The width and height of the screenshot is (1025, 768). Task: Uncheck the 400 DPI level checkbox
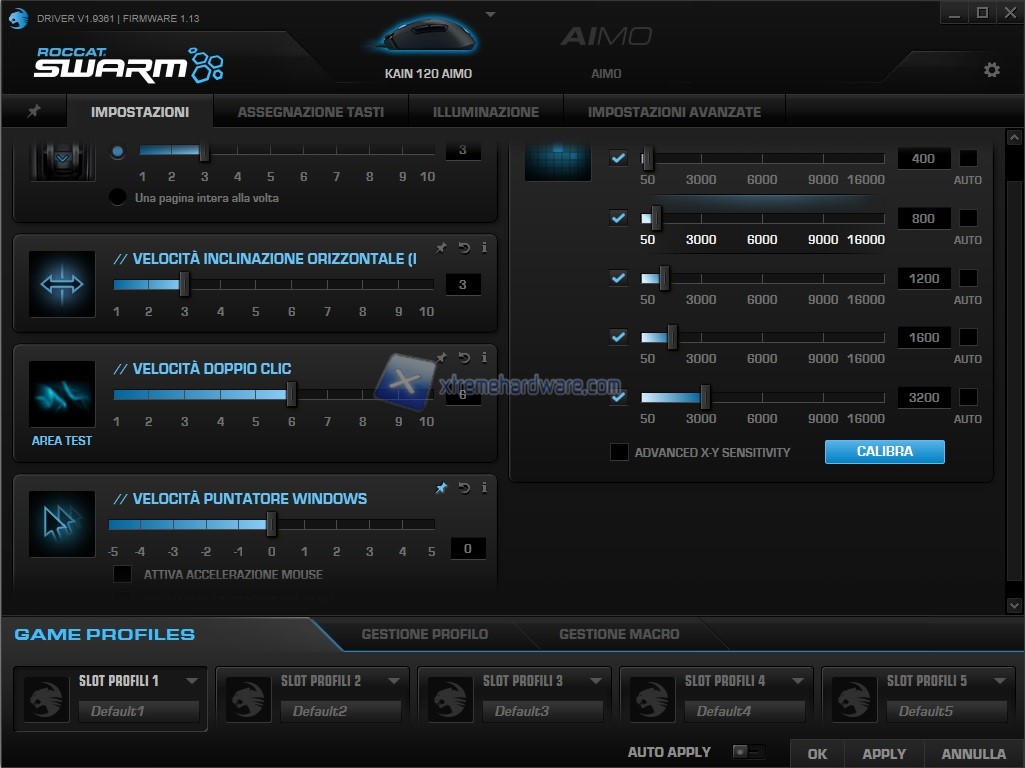pyautogui.click(x=619, y=158)
